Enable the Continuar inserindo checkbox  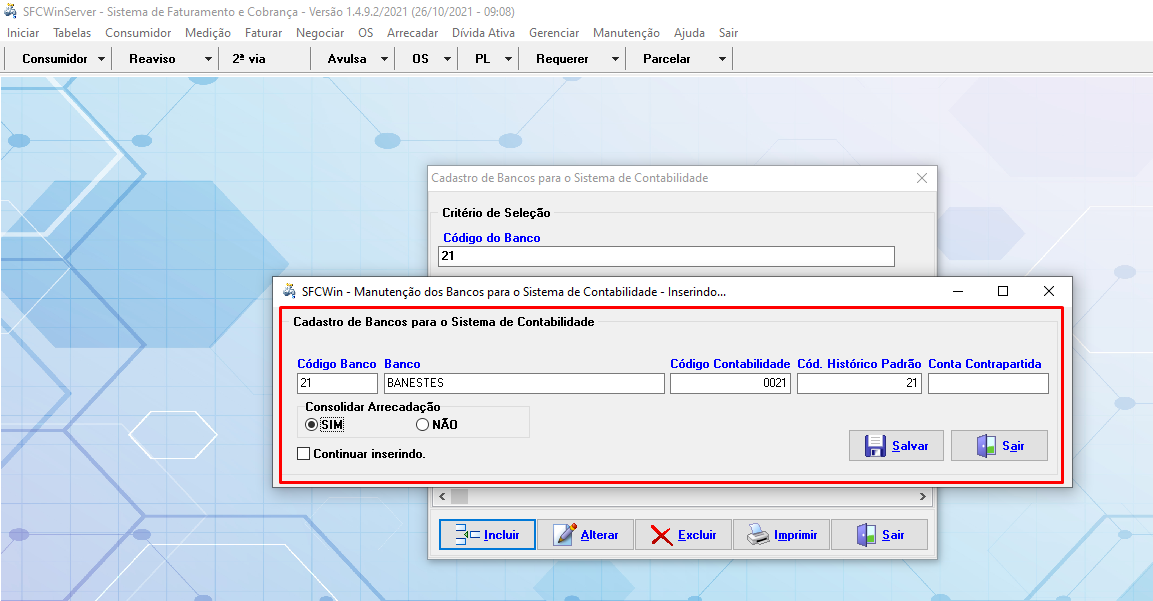click(x=304, y=454)
